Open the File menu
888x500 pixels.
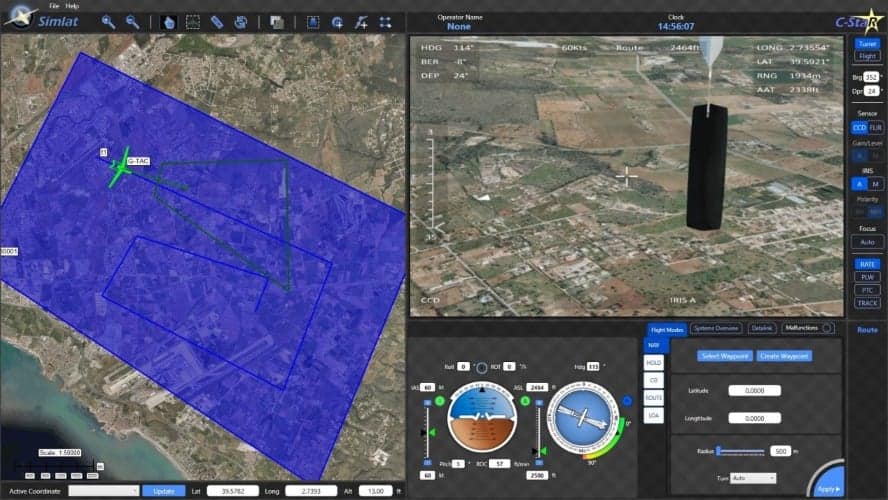54,6
